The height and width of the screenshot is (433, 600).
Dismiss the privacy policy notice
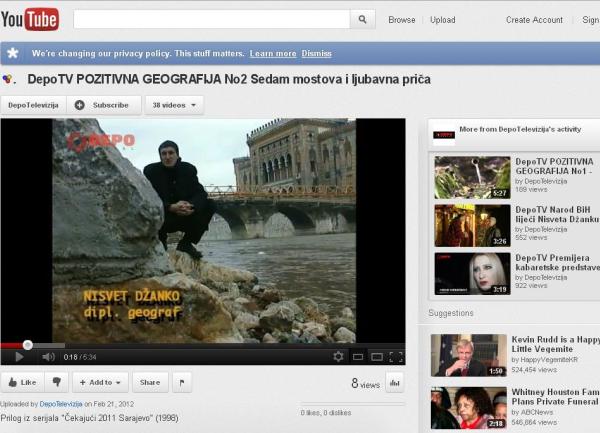(317, 53)
